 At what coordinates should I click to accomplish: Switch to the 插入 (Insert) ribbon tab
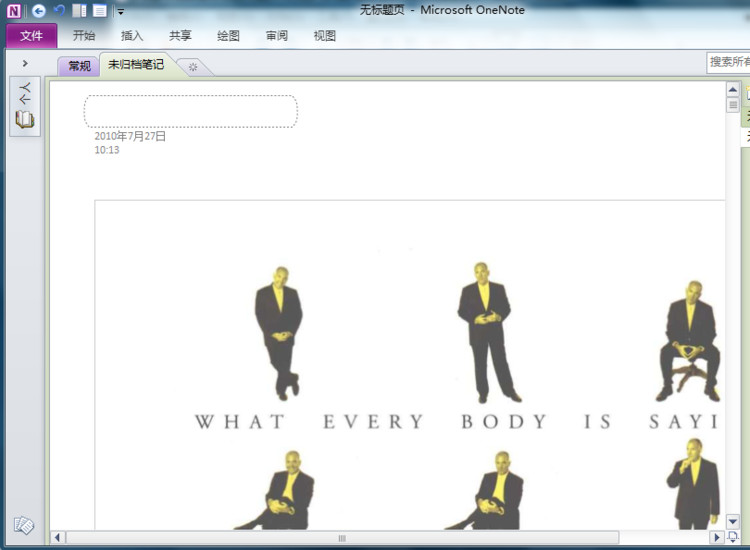pos(132,36)
